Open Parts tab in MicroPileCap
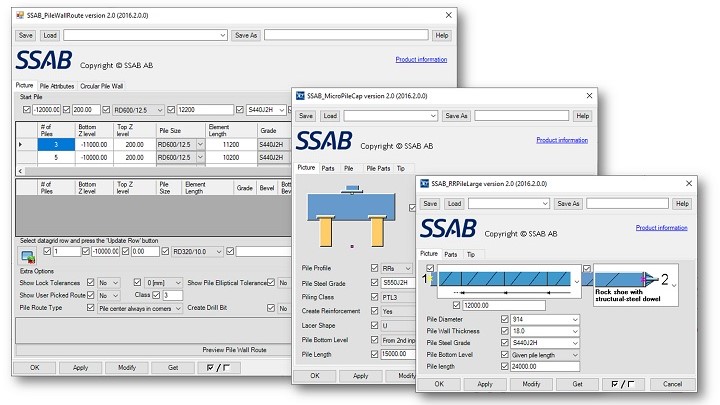Screen dimensions: 720x405 328,168
